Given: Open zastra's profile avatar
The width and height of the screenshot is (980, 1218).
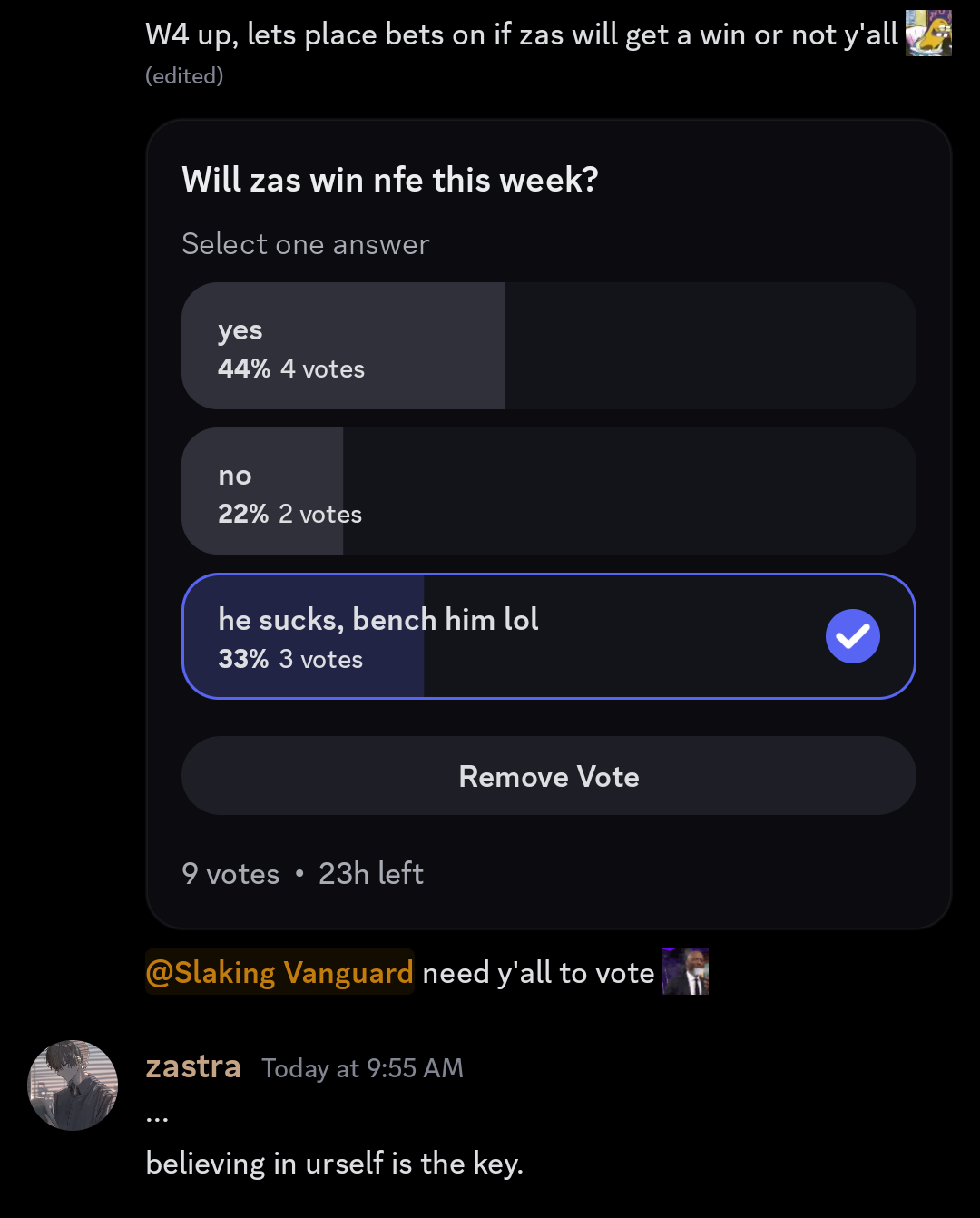Looking at the screenshot, I should (x=73, y=1085).
